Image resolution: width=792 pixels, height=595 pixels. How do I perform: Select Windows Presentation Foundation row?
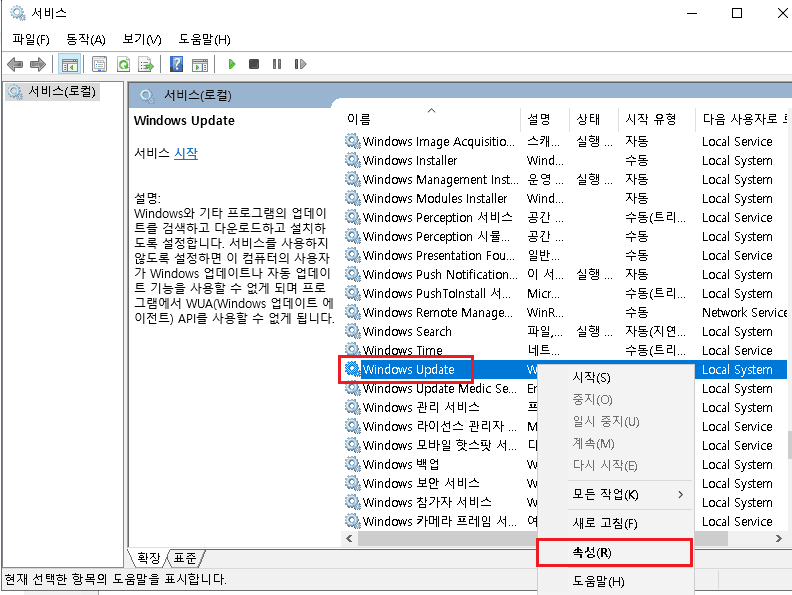tap(565, 255)
